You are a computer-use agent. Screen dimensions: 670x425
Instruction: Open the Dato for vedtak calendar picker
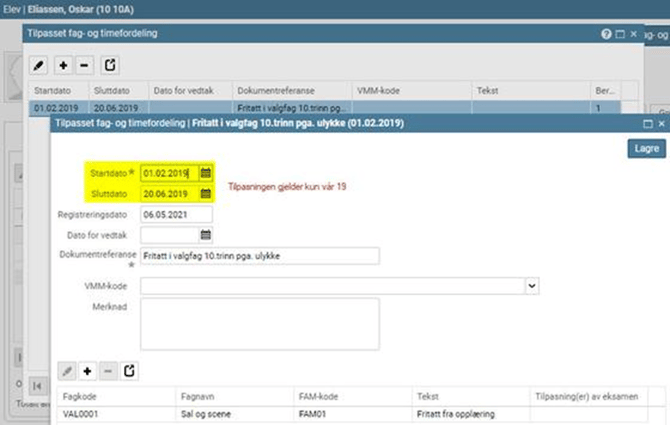[x=206, y=235]
